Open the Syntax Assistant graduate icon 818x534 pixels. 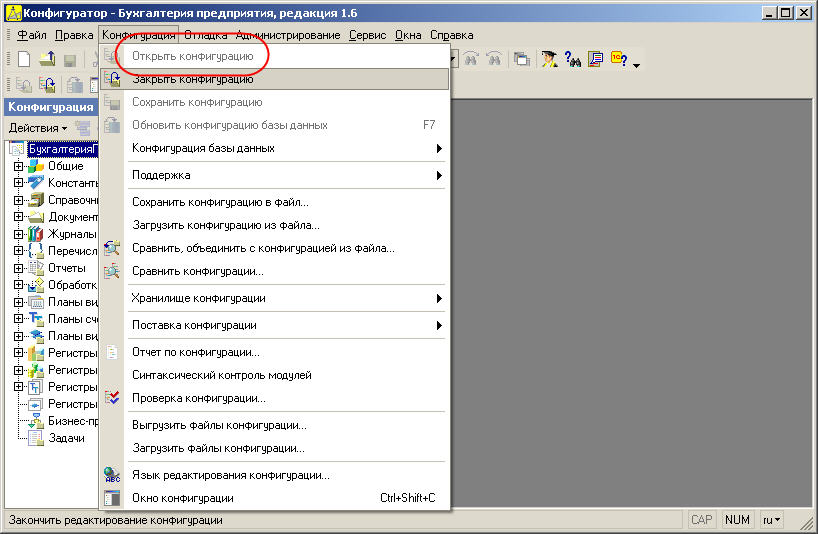(549, 60)
